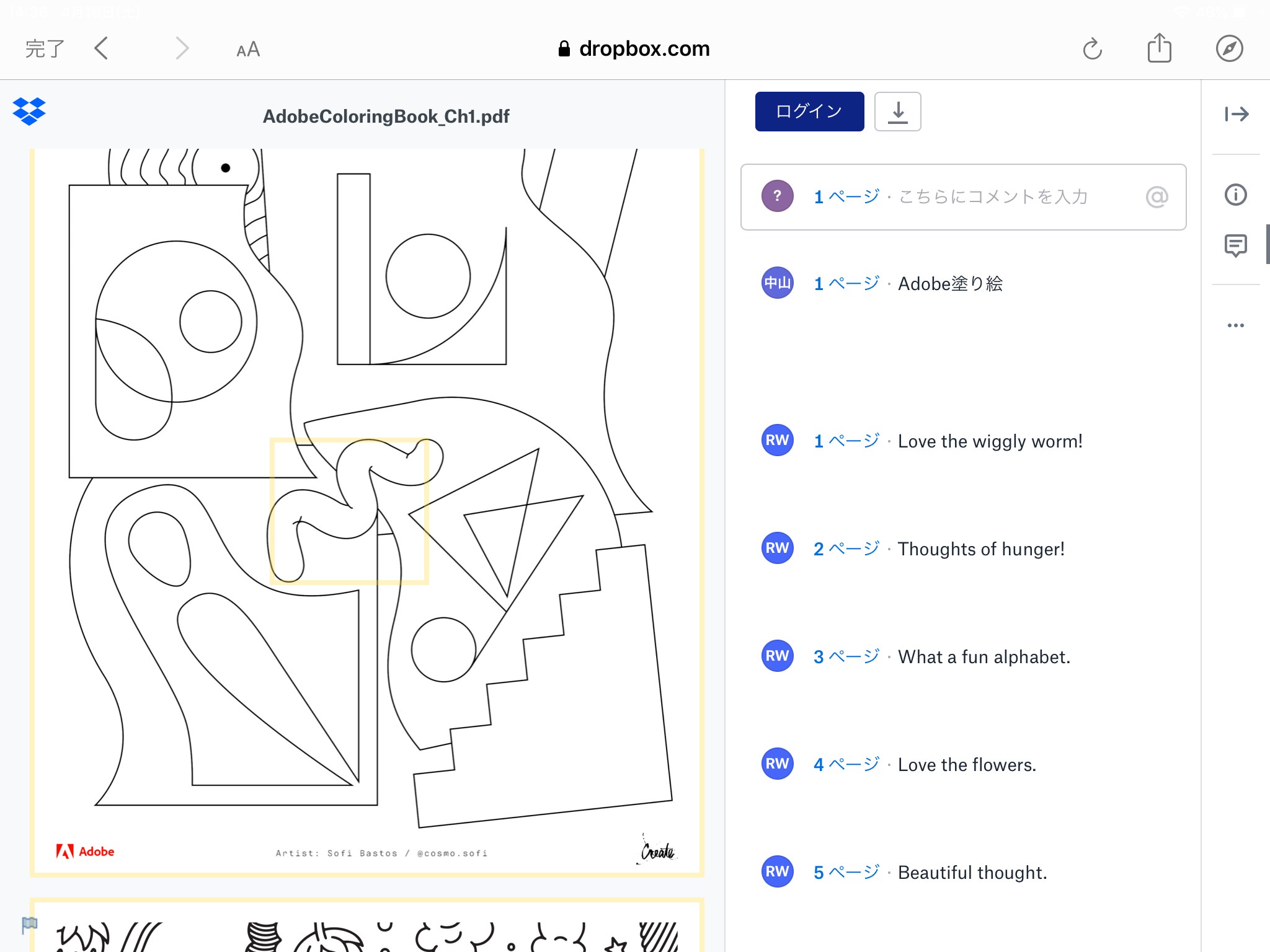
Task: Click RW avatar beside fun alphabet comment
Action: click(777, 656)
